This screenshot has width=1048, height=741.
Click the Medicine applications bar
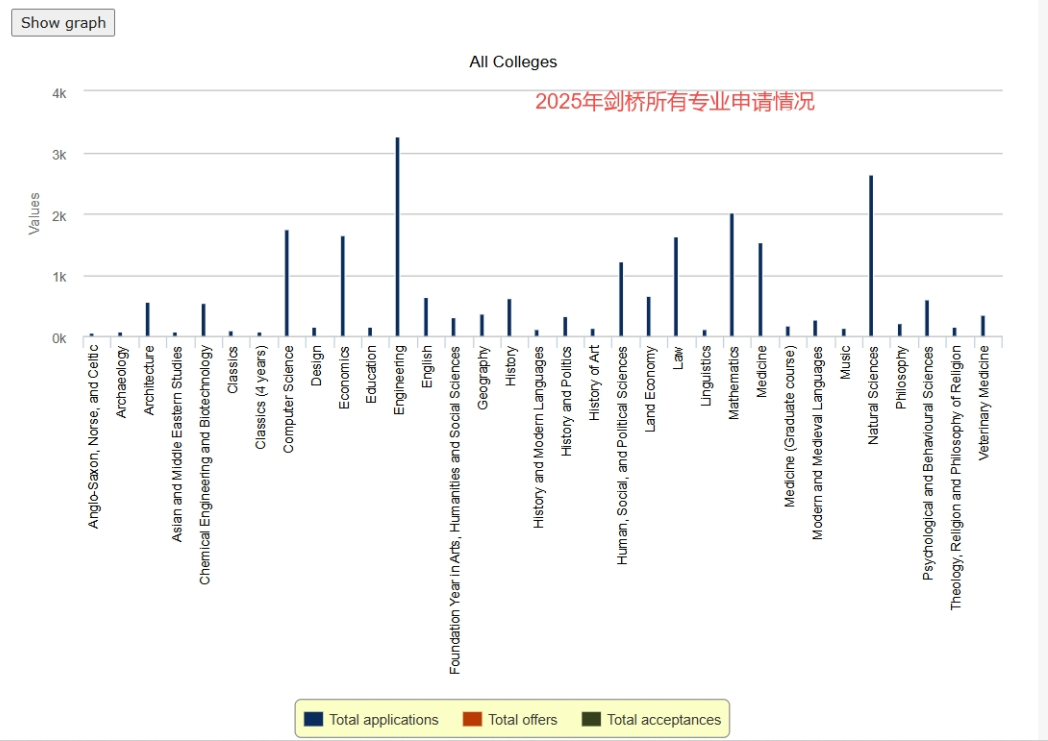coord(760,289)
